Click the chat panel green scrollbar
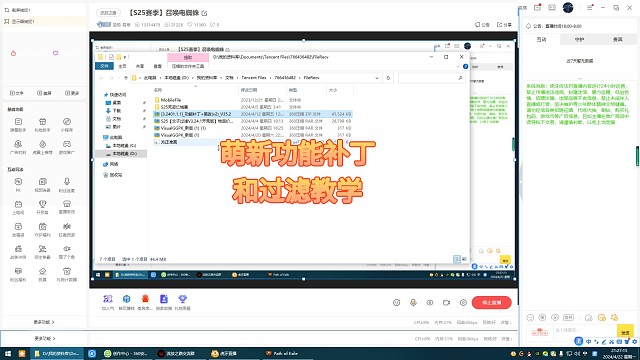 (x=637, y=156)
